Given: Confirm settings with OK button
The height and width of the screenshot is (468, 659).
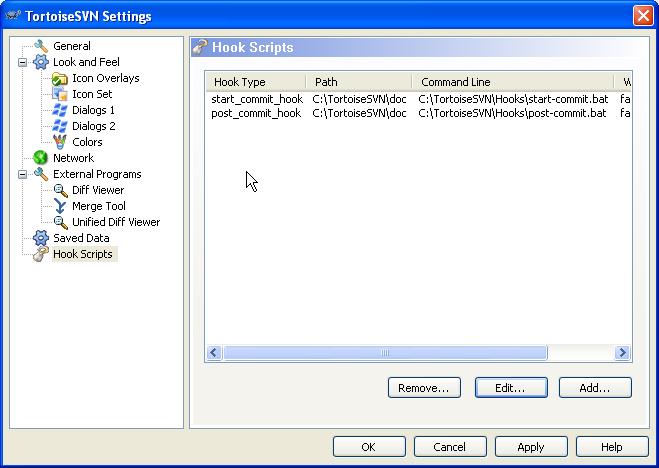Looking at the screenshot, I should [369, 447].
